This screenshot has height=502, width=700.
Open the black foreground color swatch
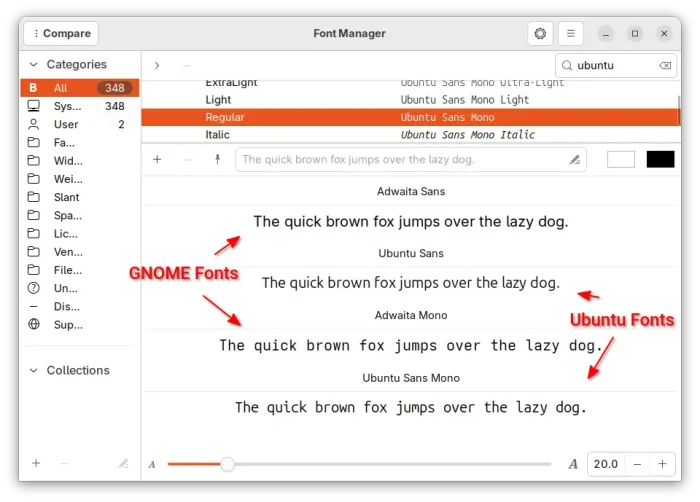click(x=660, y=159)
